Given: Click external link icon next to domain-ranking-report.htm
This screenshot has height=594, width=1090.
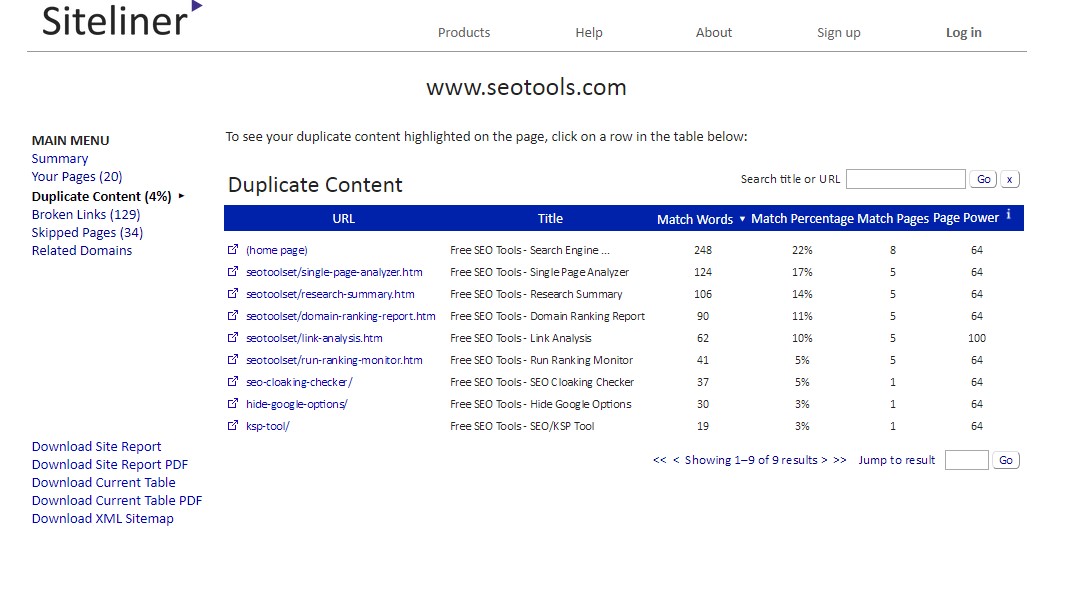Looking at the screenshot, I should (x=233, y=316).
